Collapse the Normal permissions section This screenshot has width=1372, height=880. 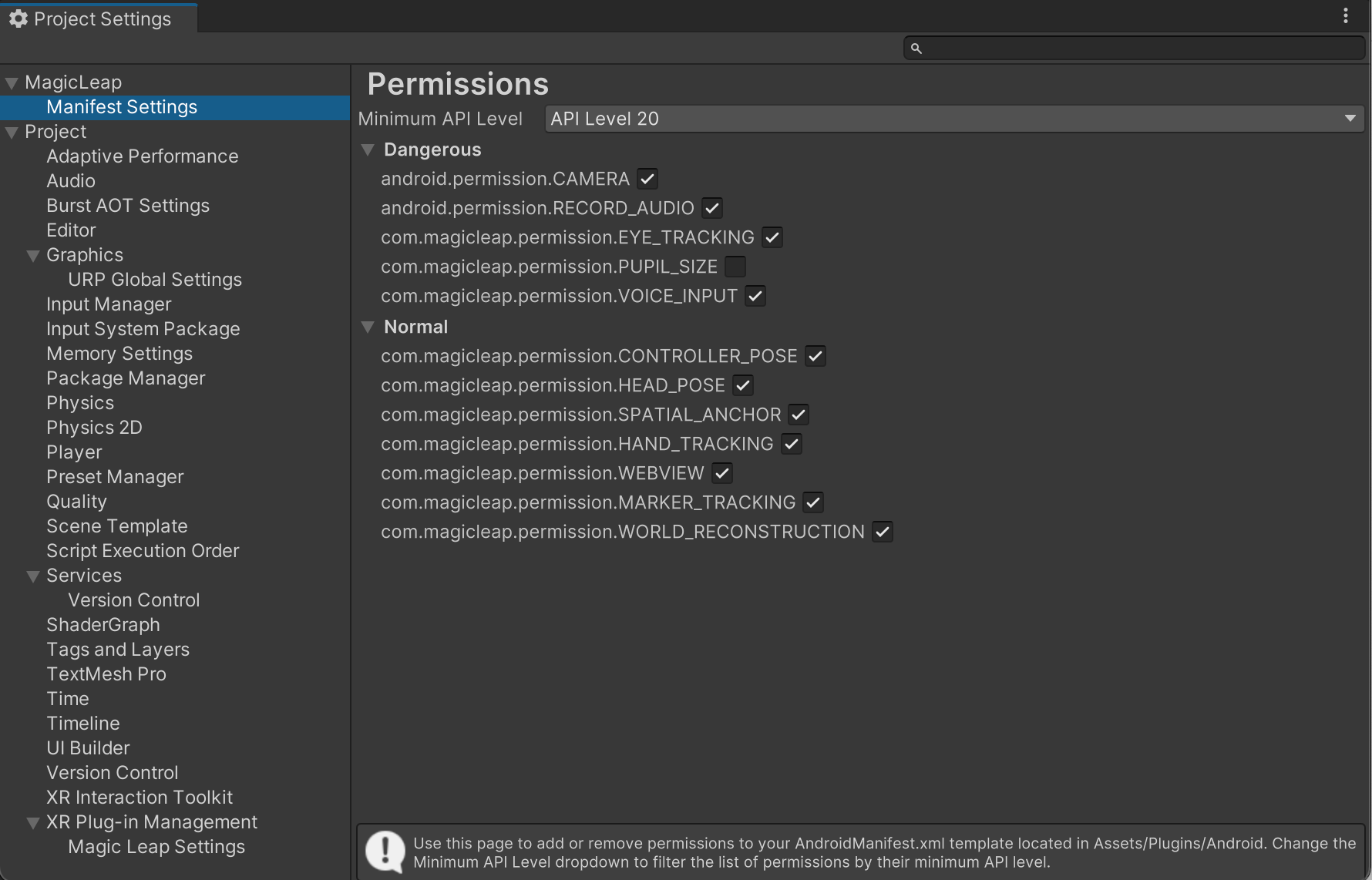[368, 327]
